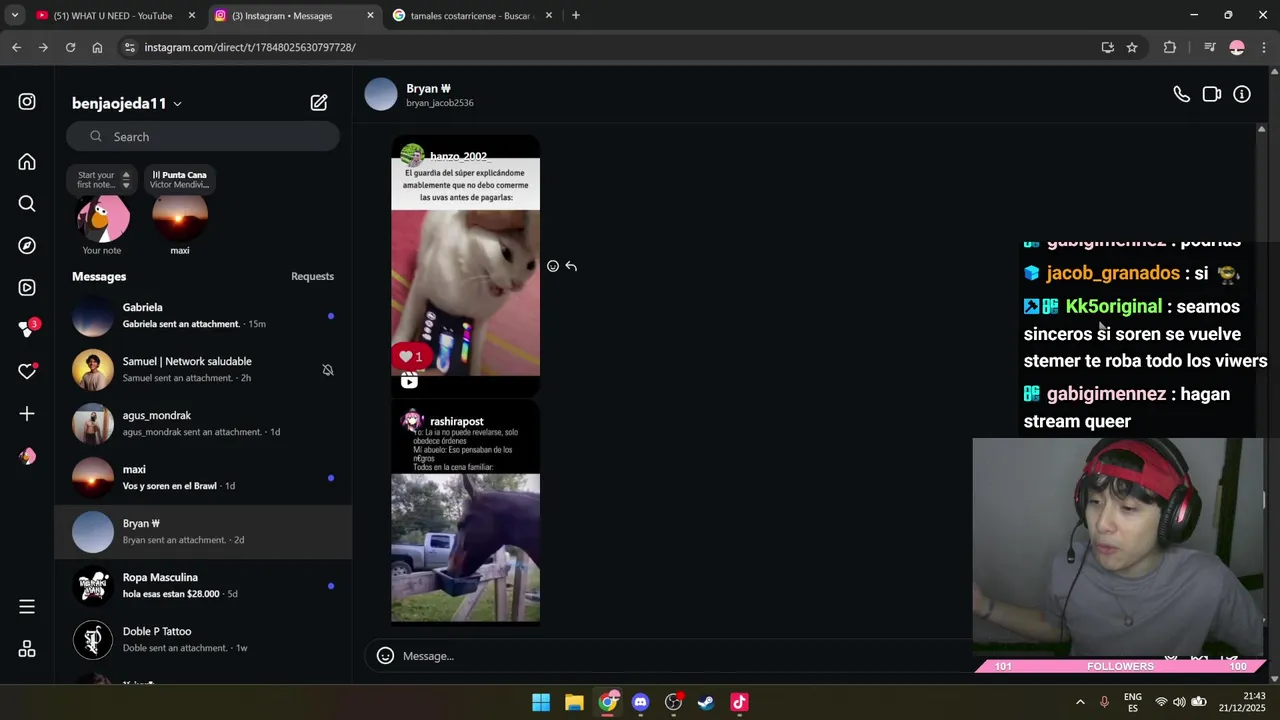Open Messages icon with 3 badge
The width and height of the screenshot is (1280, 720).
point(27,329)
